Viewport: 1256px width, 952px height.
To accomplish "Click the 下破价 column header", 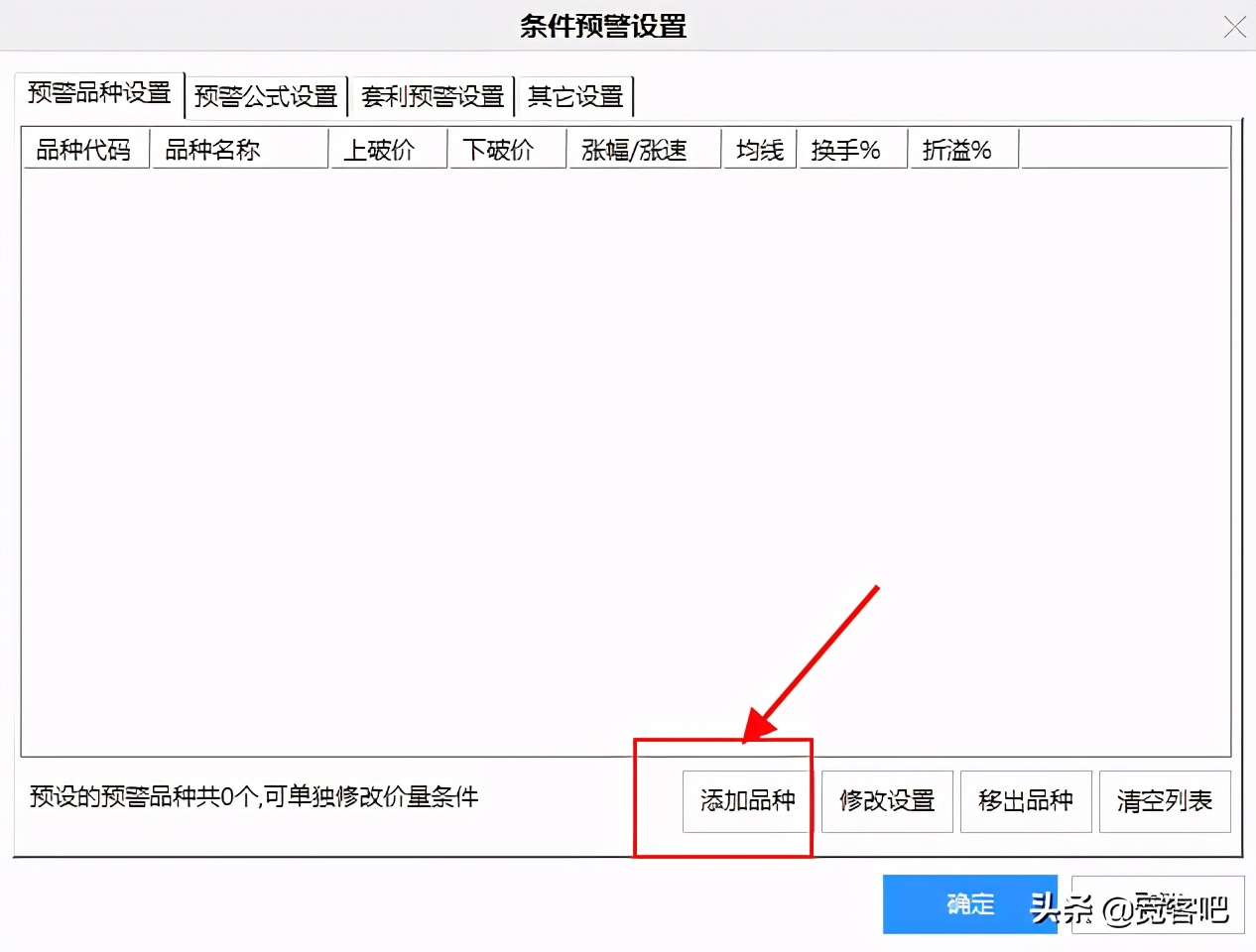I will 507,149.
